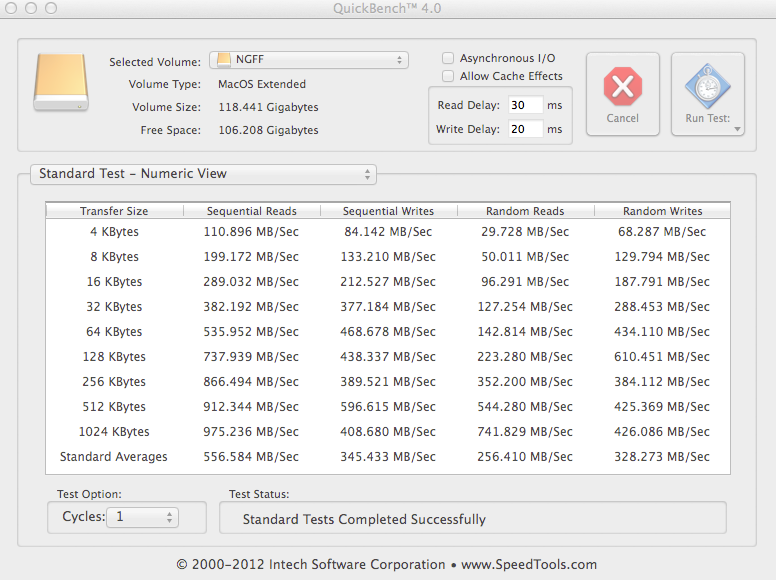Click the Sequential Reads column header
Screen dimensions: 776x580
tap(252, 211)
